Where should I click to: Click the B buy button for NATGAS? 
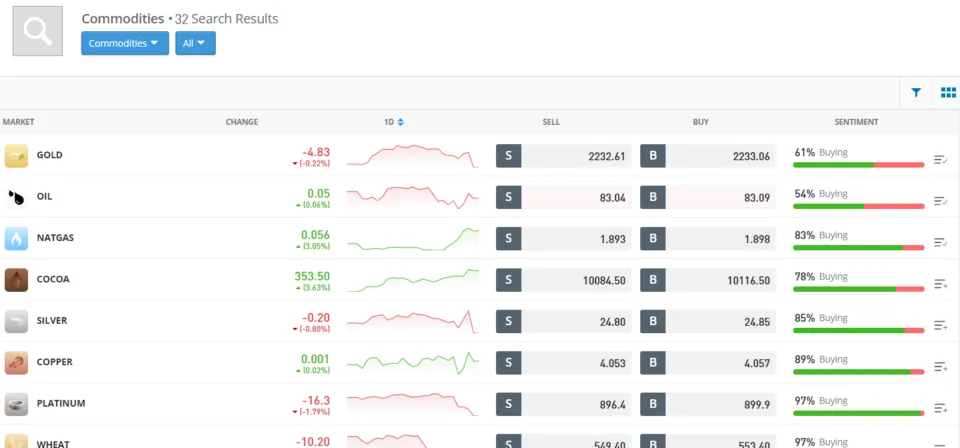coord(653,239)
